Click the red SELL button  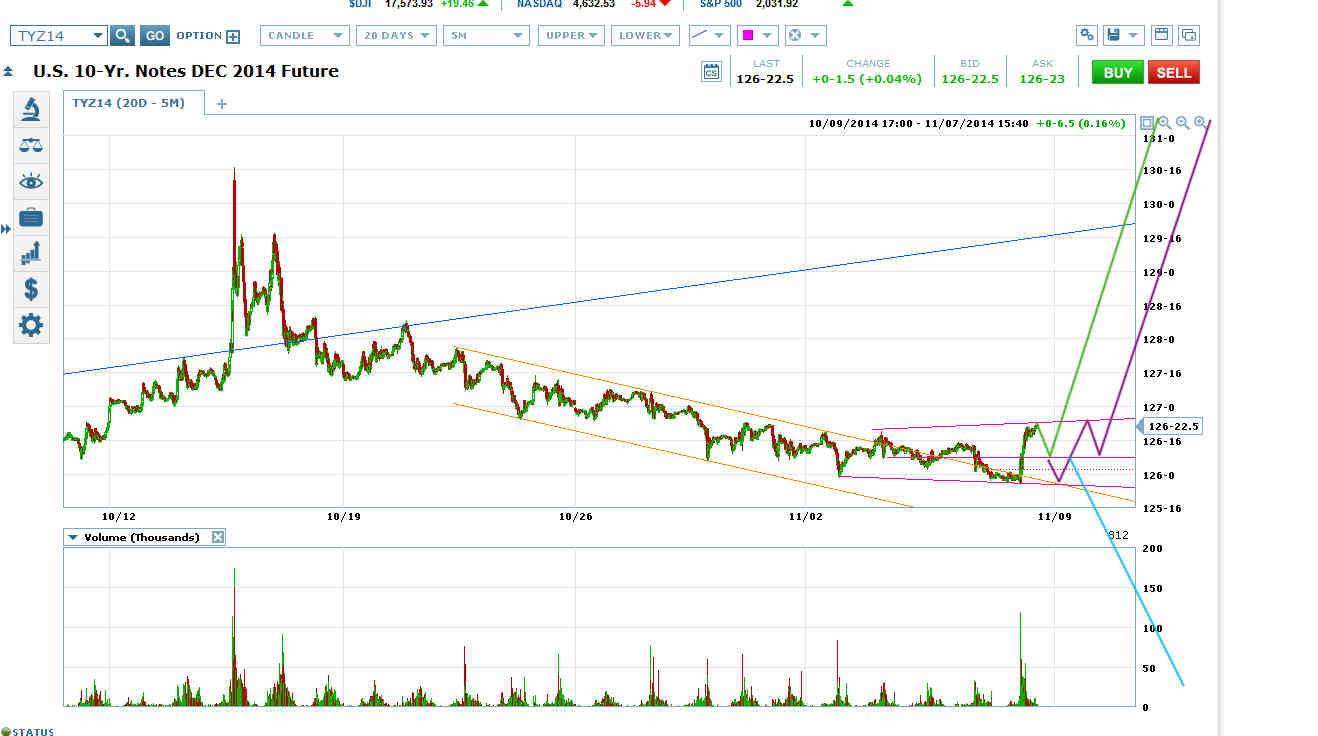click(x=1174, y=72)
